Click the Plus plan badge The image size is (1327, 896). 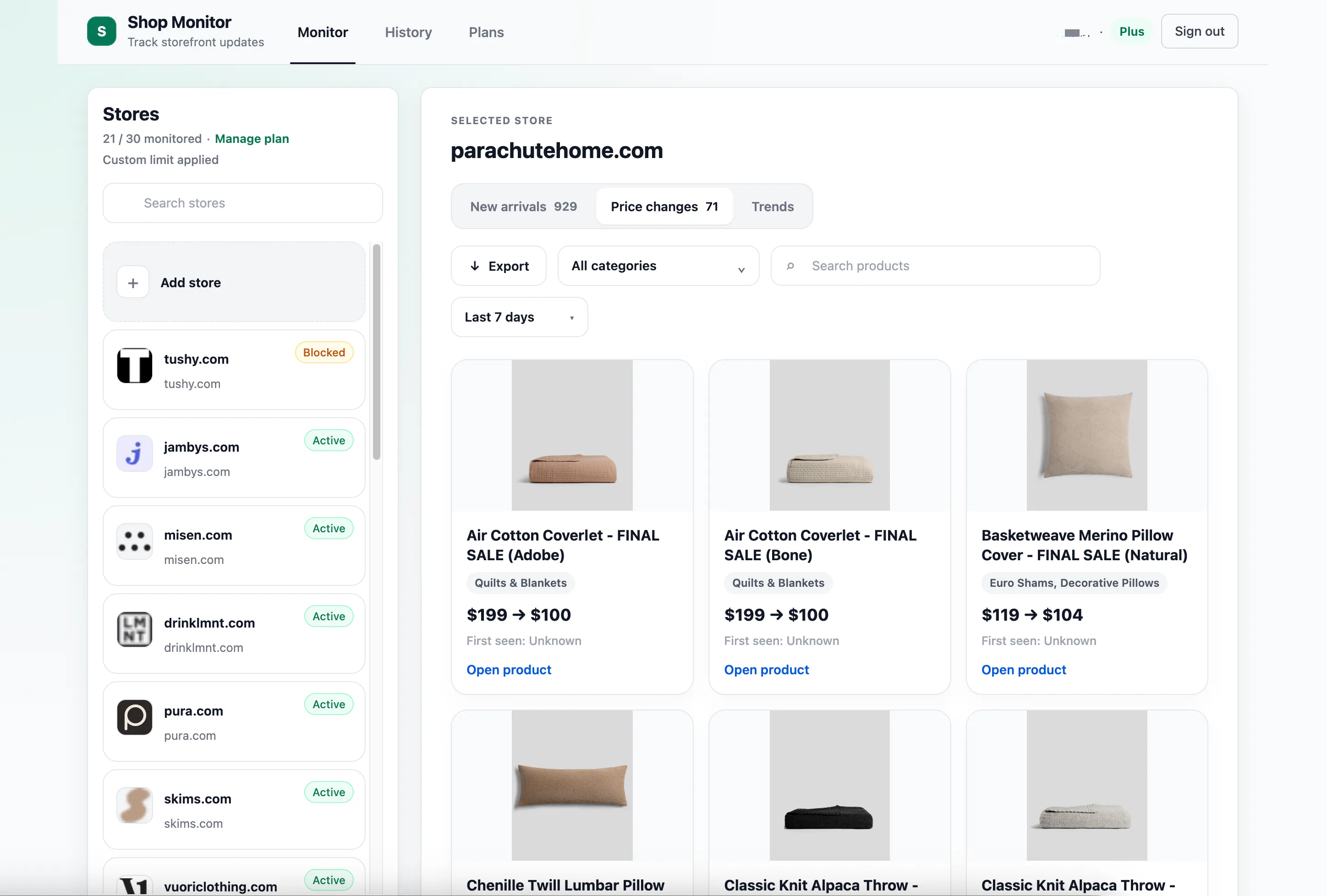pyautogui.click(x=1132, y=32)
